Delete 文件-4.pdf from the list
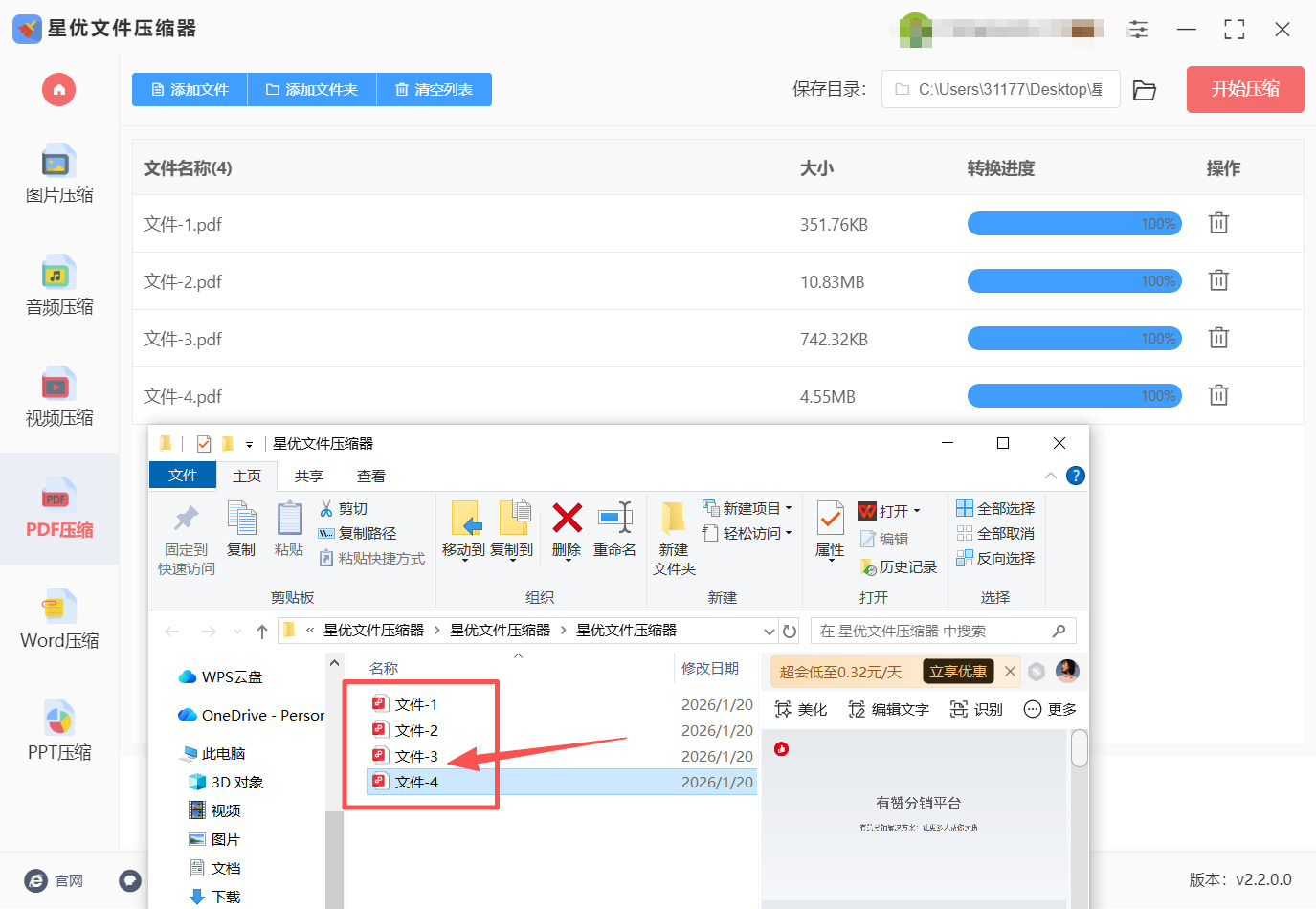Viewport: 1316px width, 909px height. 1218,395
